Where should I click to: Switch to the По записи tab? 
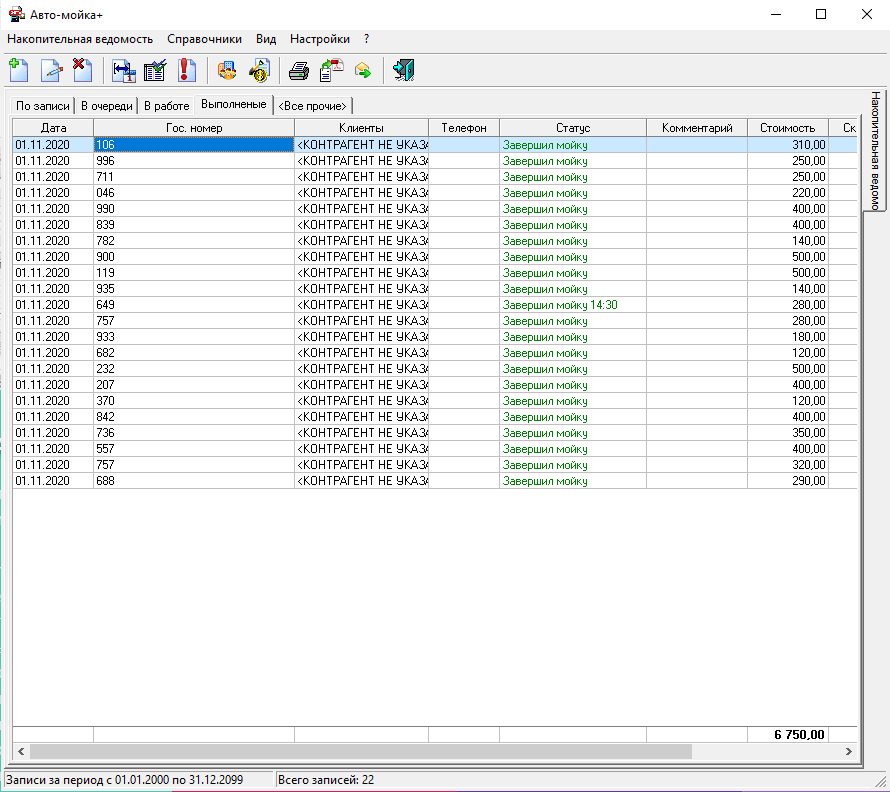(x=43, y=106)
